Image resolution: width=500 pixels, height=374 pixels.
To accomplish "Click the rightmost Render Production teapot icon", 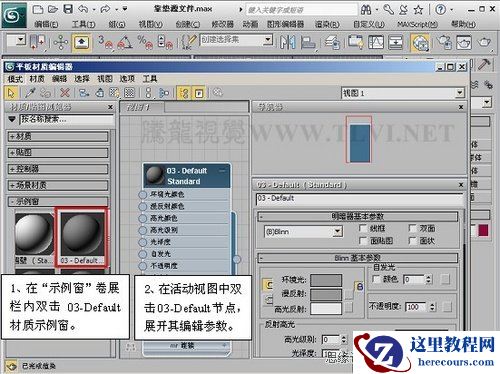I will pyautogui.click(x=484, y=42).
